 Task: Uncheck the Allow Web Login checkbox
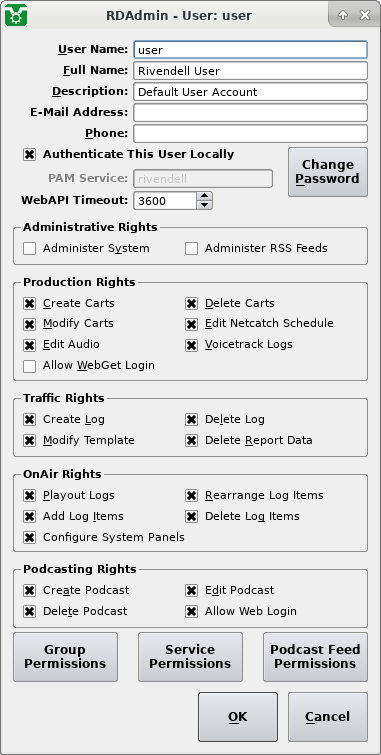coord(192,612)
